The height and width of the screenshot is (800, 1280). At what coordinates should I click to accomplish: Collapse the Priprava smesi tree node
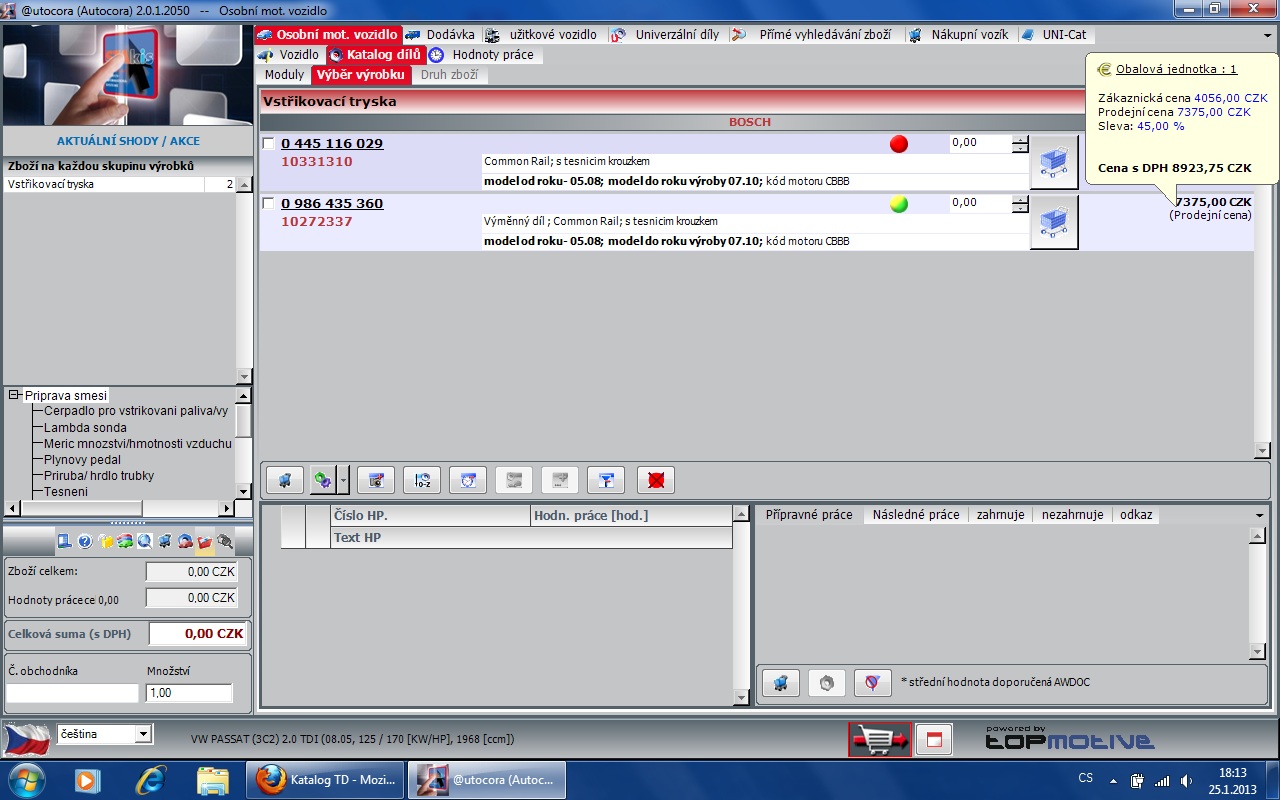click(14, 396)
